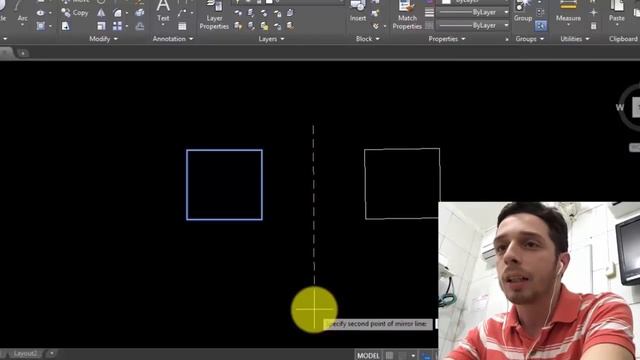Select the Arc drawing tool
The image size is (640, 360).
coord(22,12)
